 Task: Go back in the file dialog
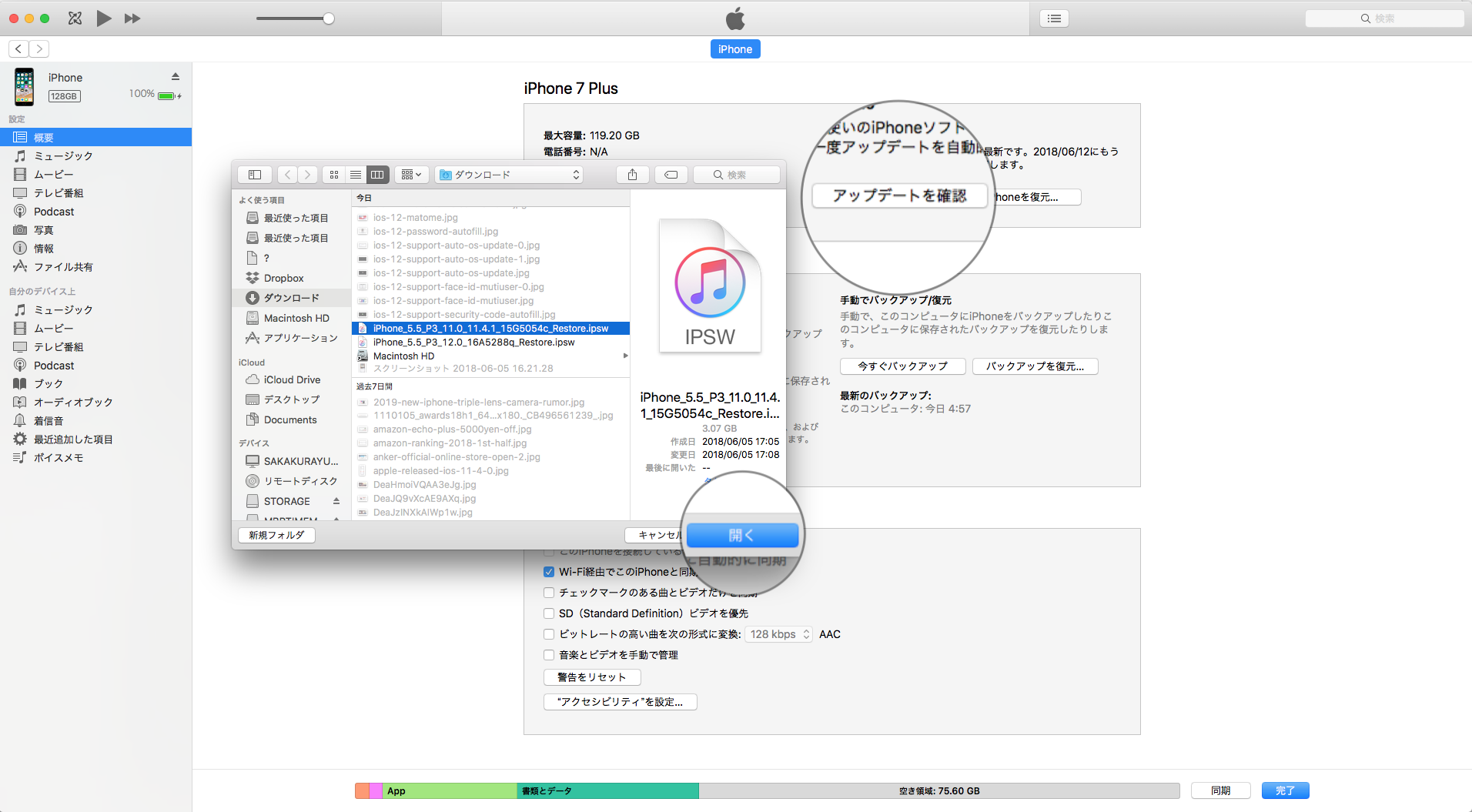[x=287, y=175]
